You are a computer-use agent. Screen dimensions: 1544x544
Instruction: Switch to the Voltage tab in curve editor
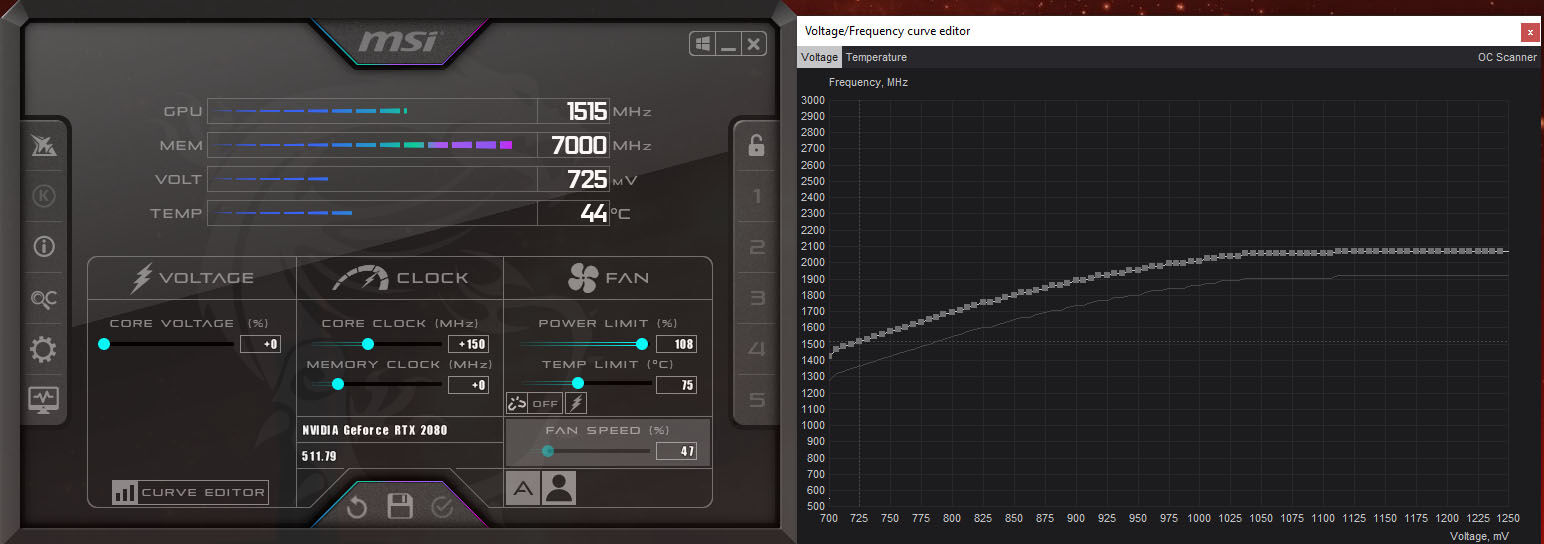tap(819, 58)
